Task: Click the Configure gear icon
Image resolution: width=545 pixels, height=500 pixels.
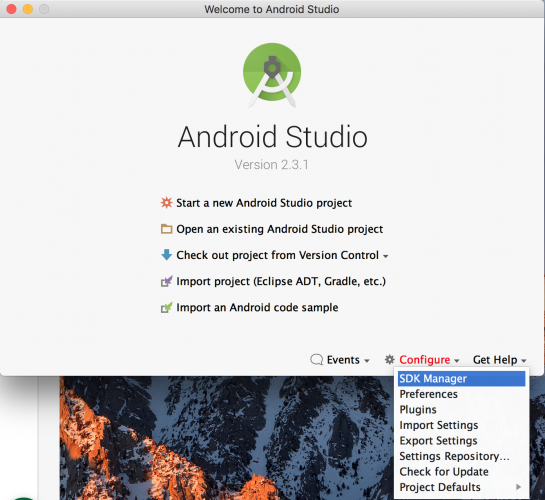Action: [x=390, y=359]
